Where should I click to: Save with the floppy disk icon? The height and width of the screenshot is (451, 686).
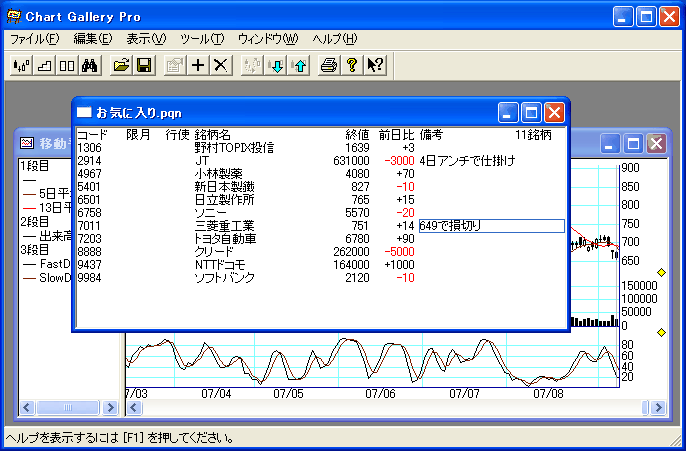coord(144,65)
